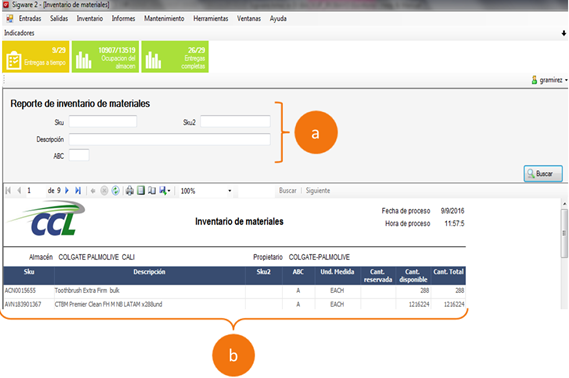Open Entregas a tiempo indicator tile
Image resolution: width=569 pixels, height=378 pixels.
(x=36, y=57)
